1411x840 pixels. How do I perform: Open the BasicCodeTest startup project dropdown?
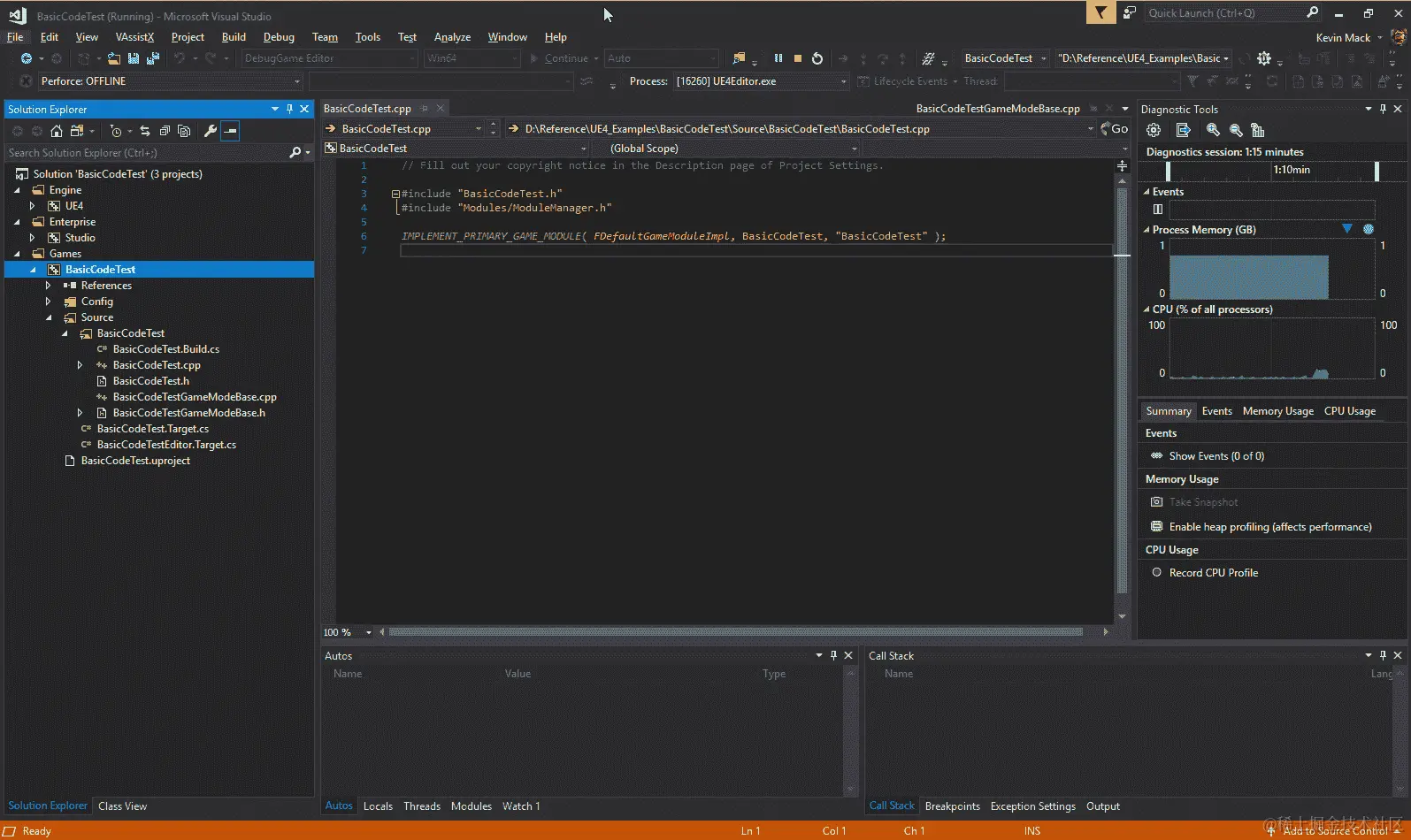click(x=1005, y=58)
